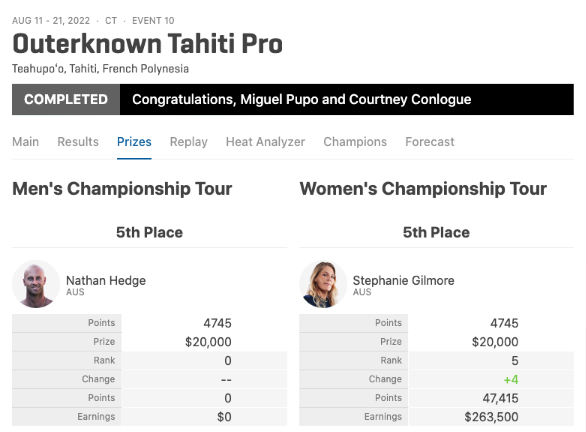Open the Main tab
This screenshot has width=586, height=432.
point(25,142)
